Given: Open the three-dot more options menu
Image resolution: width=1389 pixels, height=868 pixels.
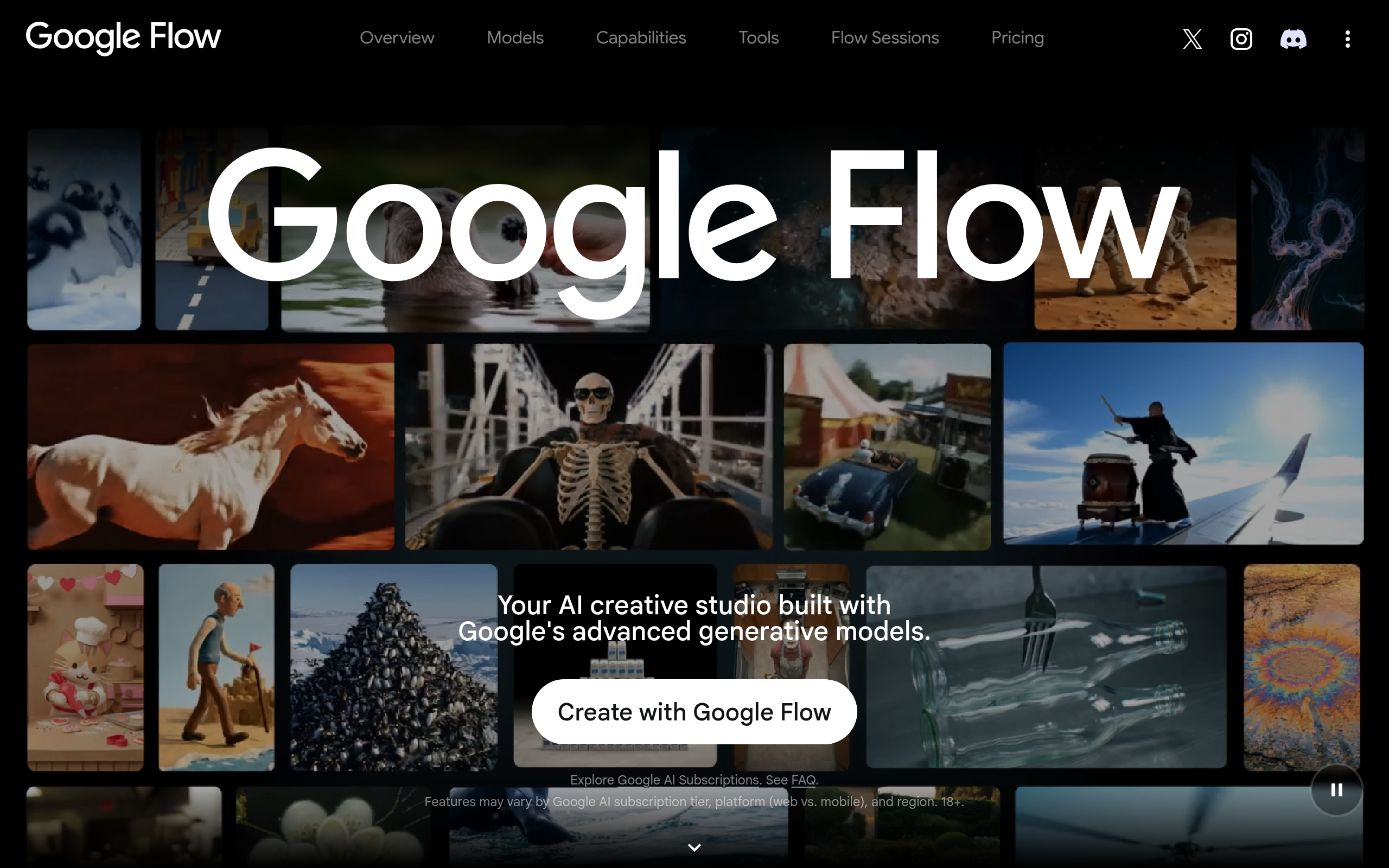Looking at the screenshot, I should pyautogui.click(x=1347, y=39).
